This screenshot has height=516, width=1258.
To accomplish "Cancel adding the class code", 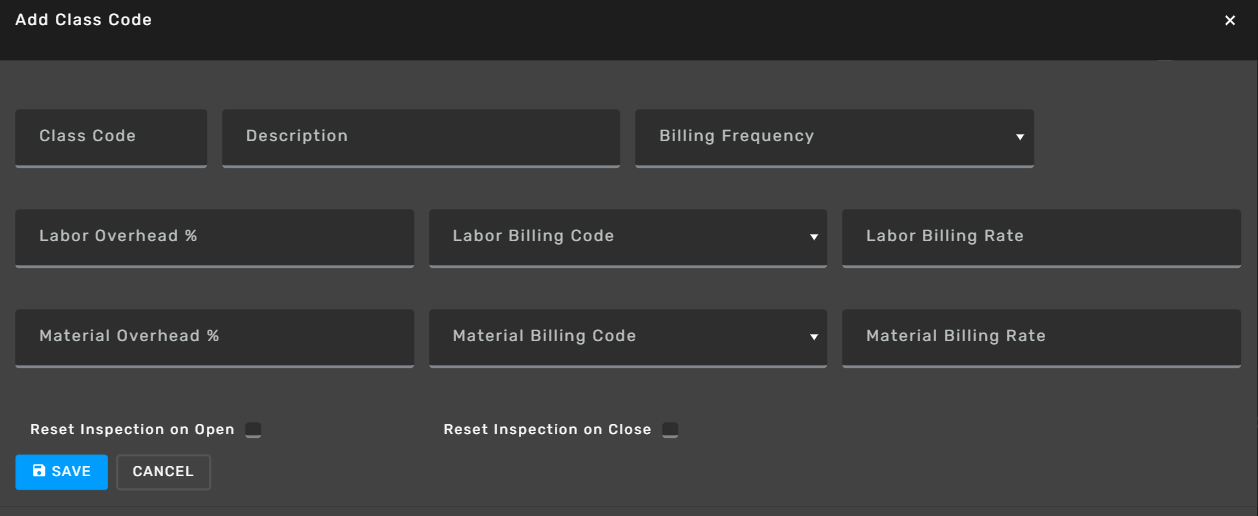I will pos(163,472).
